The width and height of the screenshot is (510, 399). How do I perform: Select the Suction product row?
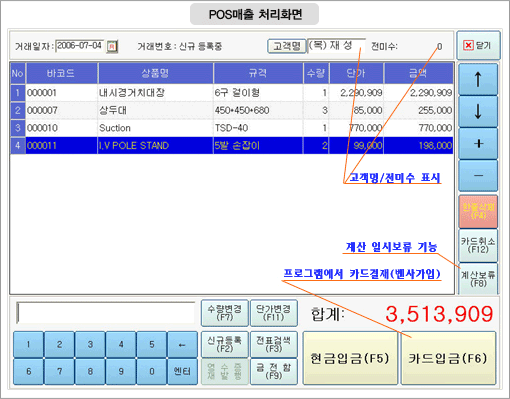point(232,128)
